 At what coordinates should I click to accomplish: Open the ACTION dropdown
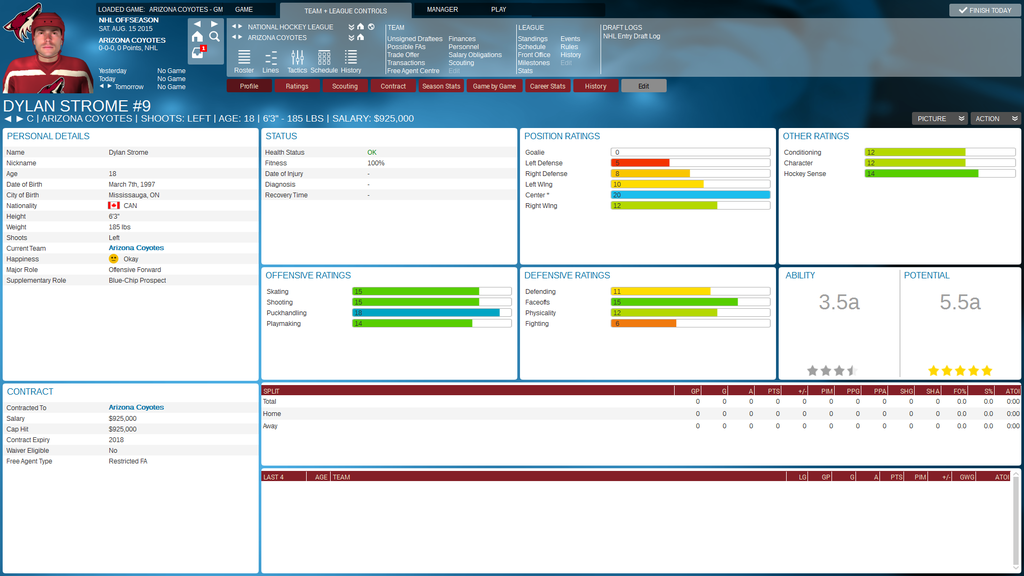[x=995, y=119]
